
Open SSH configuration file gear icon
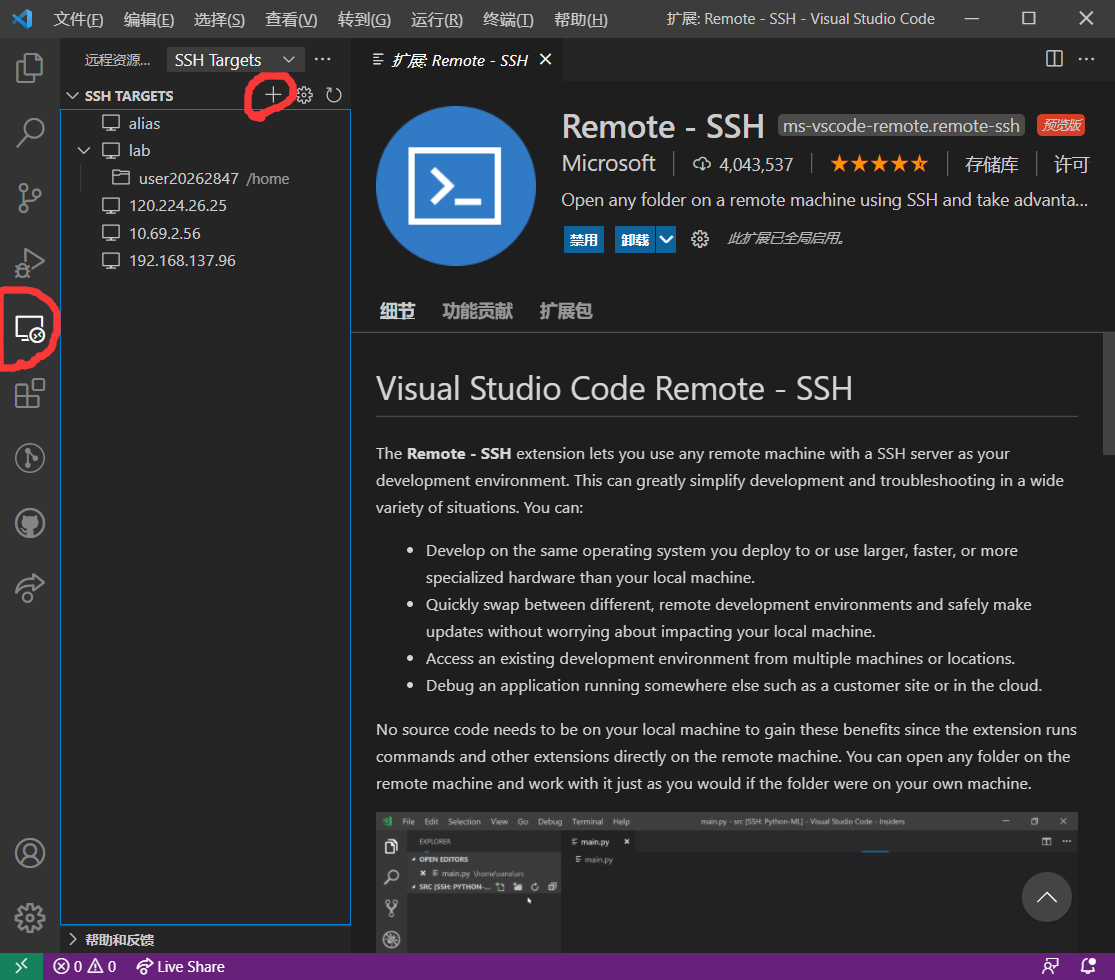coord(304,95)
